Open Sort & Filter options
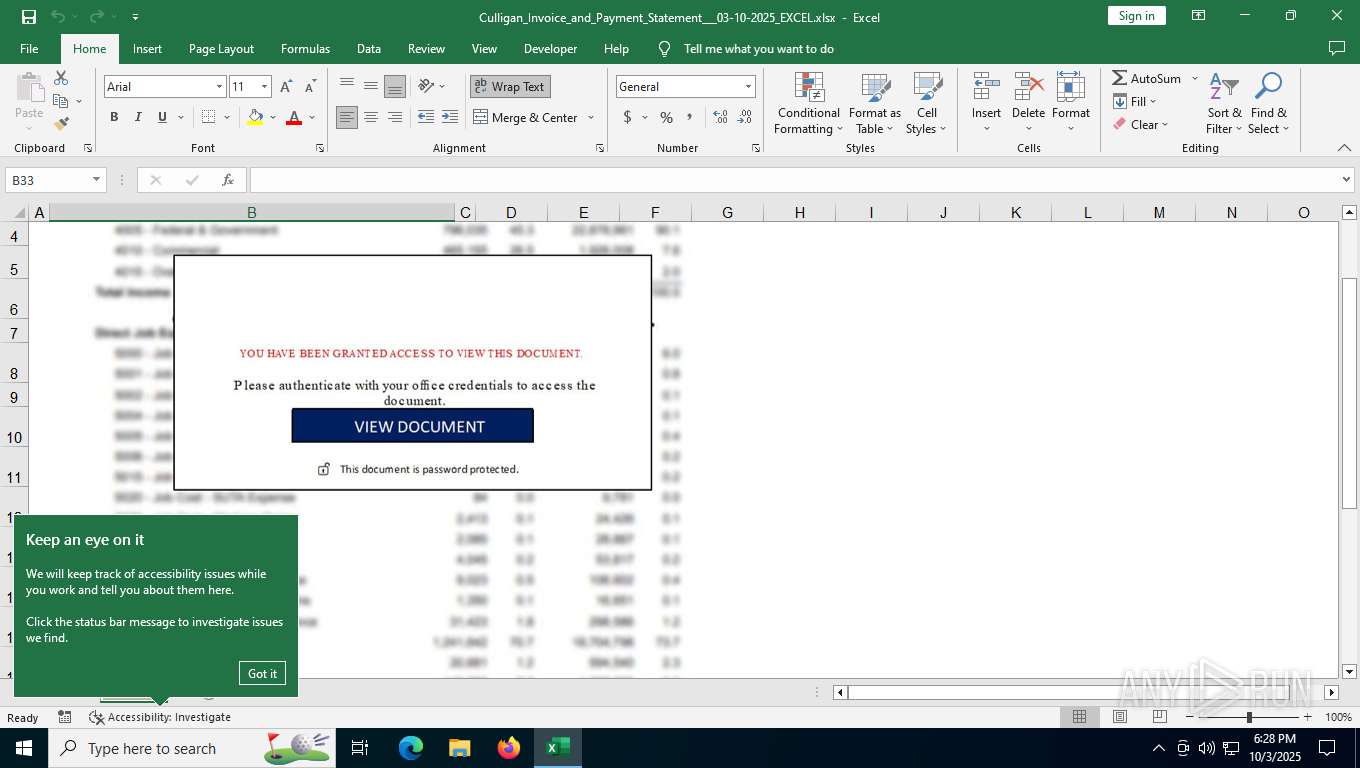 pos(1224,104)
